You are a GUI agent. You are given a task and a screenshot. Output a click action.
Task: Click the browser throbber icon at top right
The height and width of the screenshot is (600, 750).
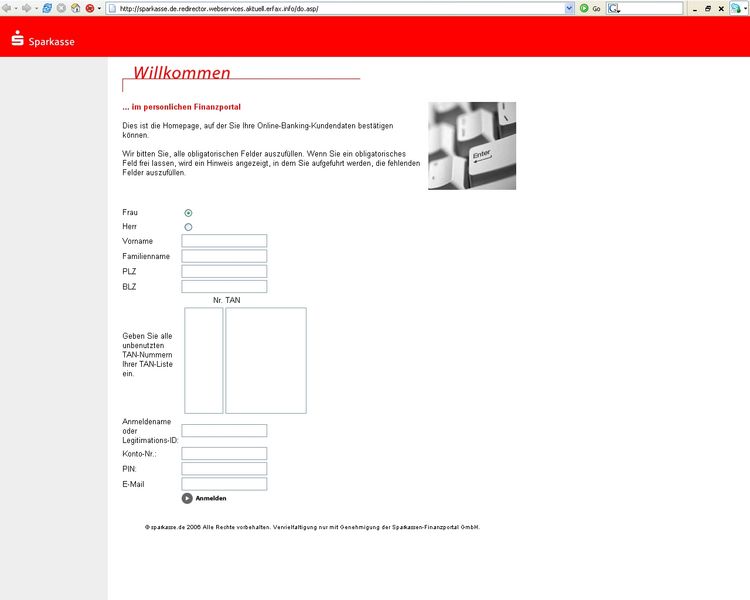coord(735,8)
